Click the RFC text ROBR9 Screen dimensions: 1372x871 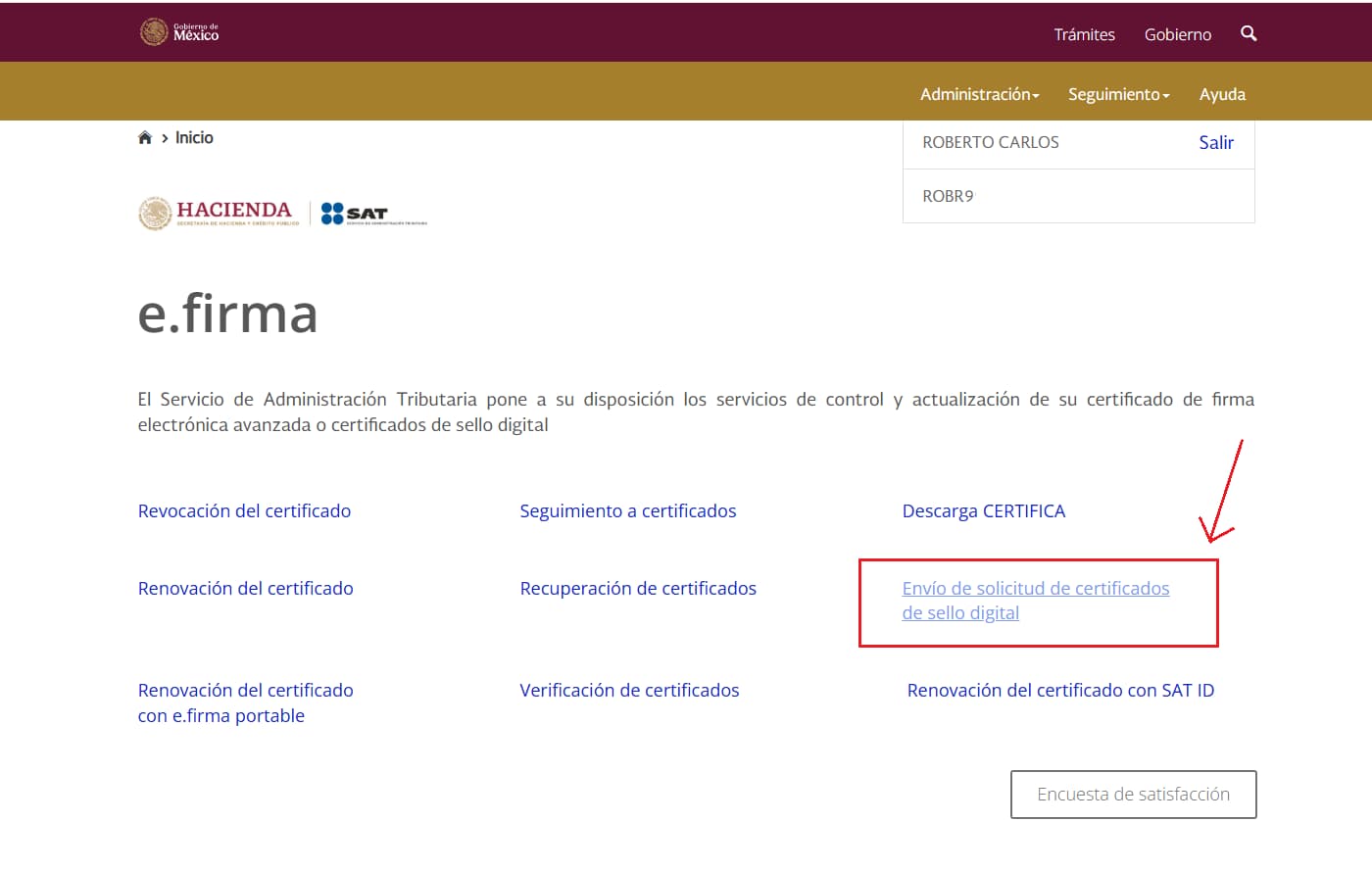click(949, 197)
